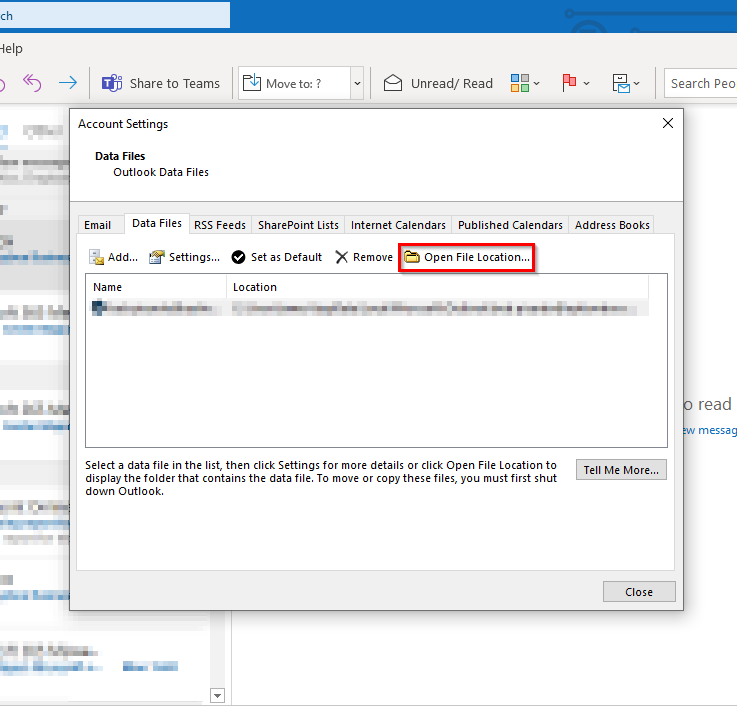Click the search box in title bar

coord(115,16)
